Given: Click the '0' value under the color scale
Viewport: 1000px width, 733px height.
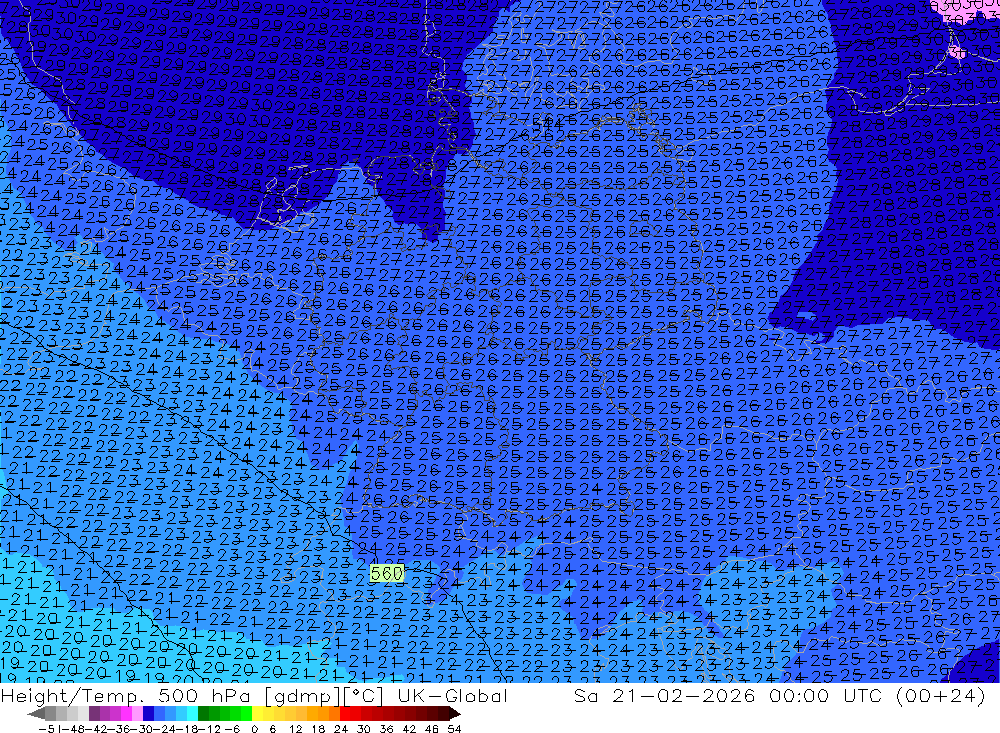Looking at the screenshot, I should [254, 729].
